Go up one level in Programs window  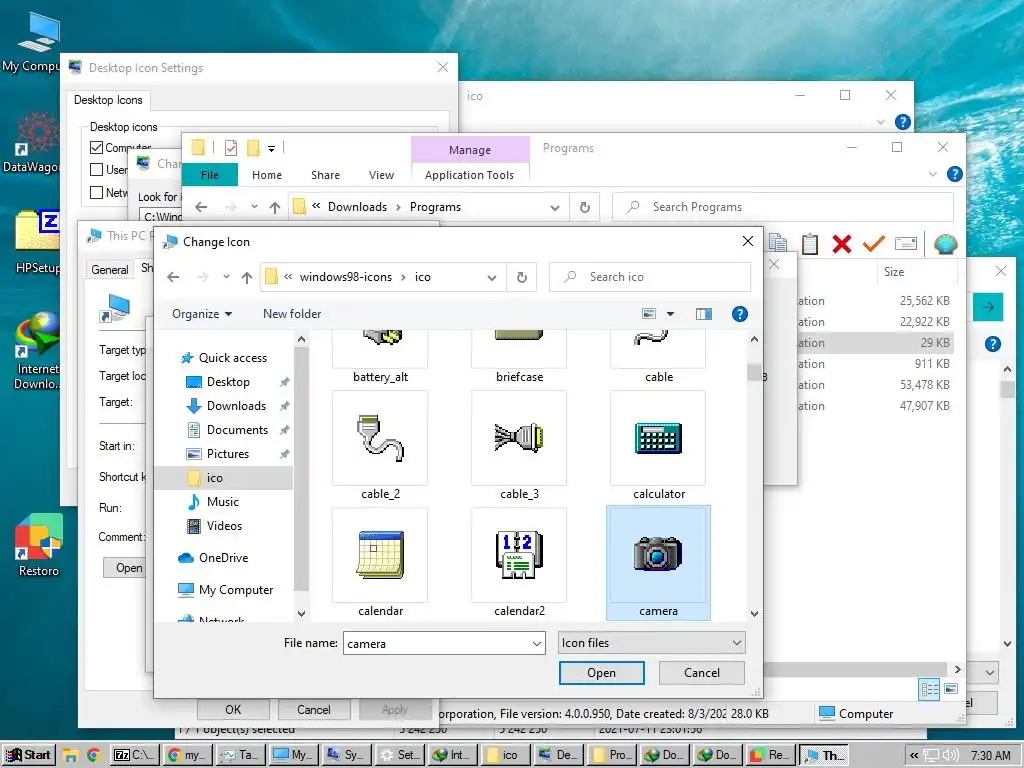coord(274,208)
